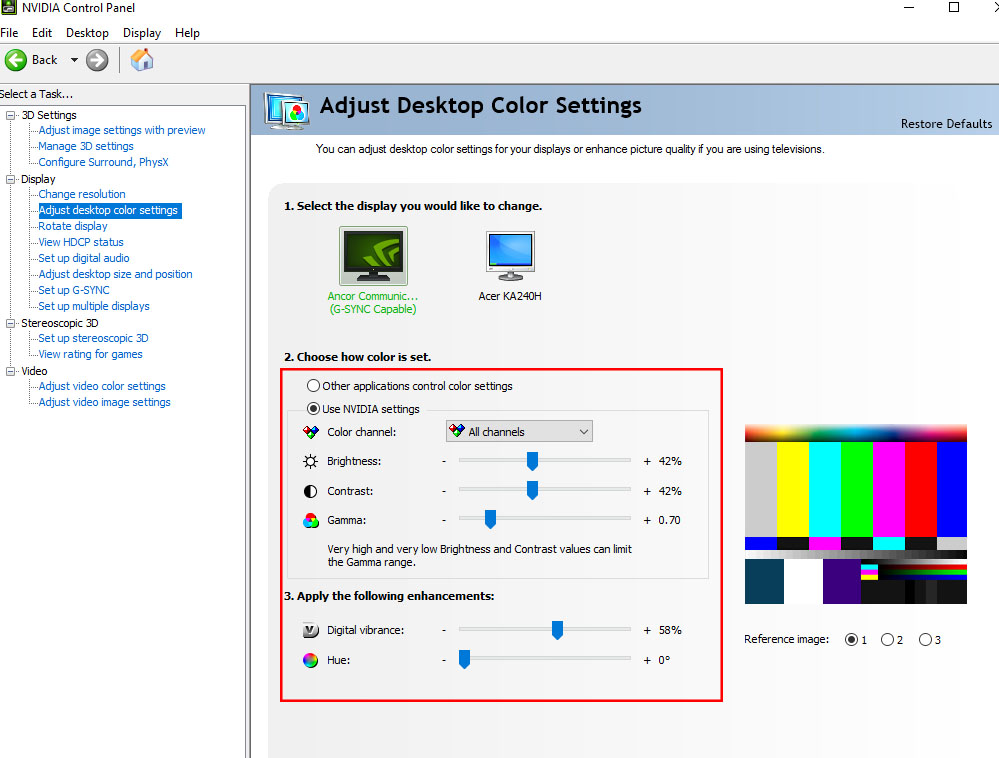Image resolution: width=999 pixels, height=758 pixels.
Task: Collapse the Display tree node
Action: pos(10,180)
